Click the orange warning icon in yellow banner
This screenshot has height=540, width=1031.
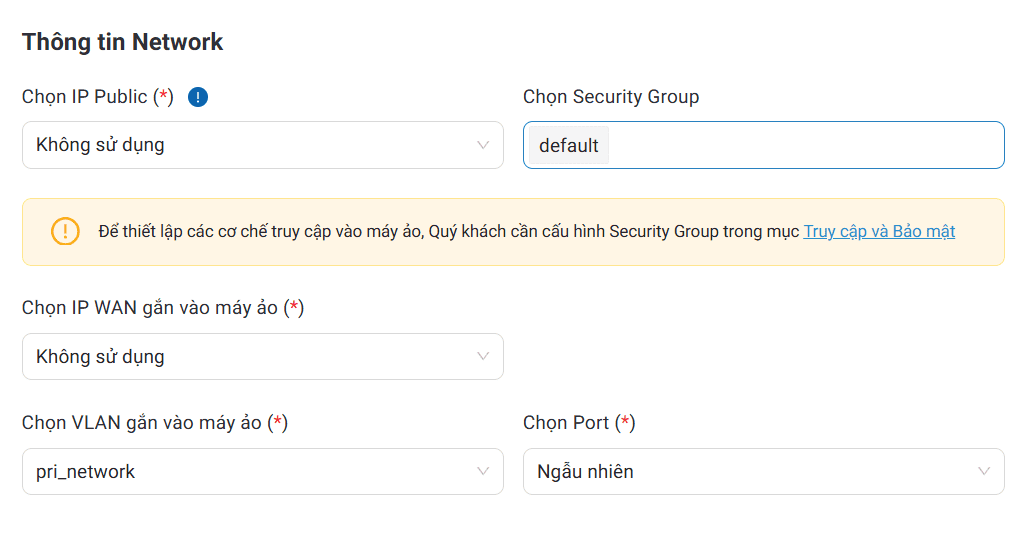point(65,232)
